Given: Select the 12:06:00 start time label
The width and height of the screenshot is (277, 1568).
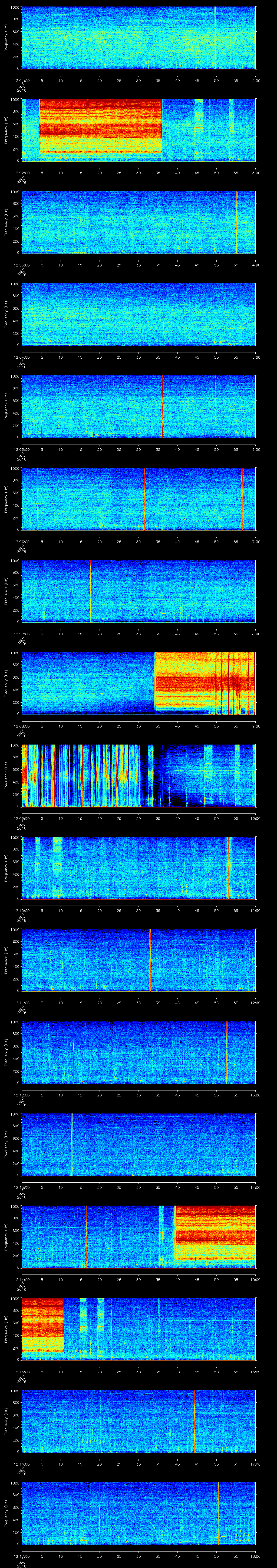Looking at the screenshot, I should click(x=21, y=542).
